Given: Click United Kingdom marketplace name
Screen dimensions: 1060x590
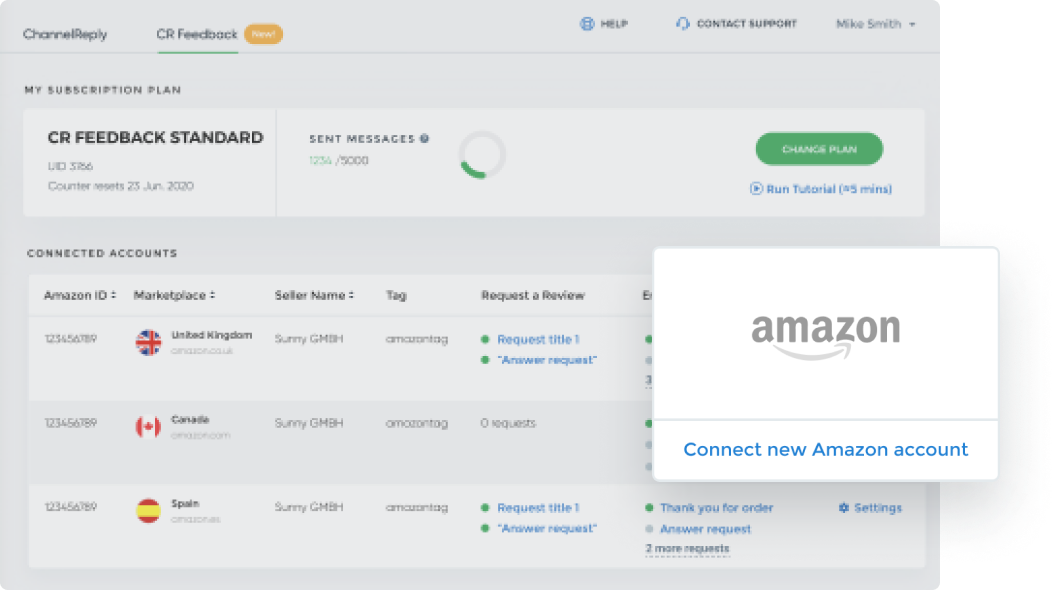Looking at the screenshot, I should pyautogui.click(x=212, y=335).
